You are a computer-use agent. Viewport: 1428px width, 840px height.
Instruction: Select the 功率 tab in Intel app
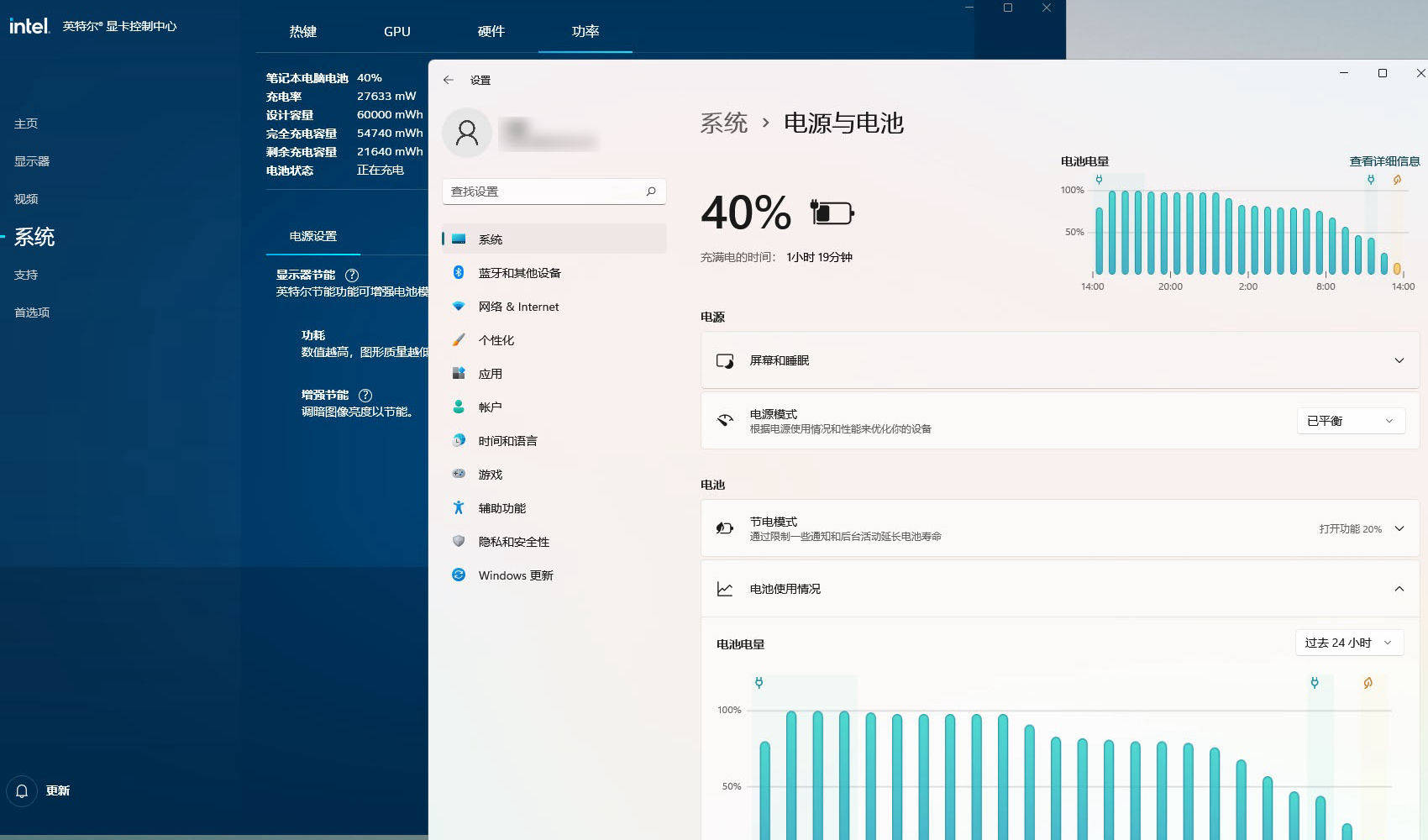tap(585, 31)
